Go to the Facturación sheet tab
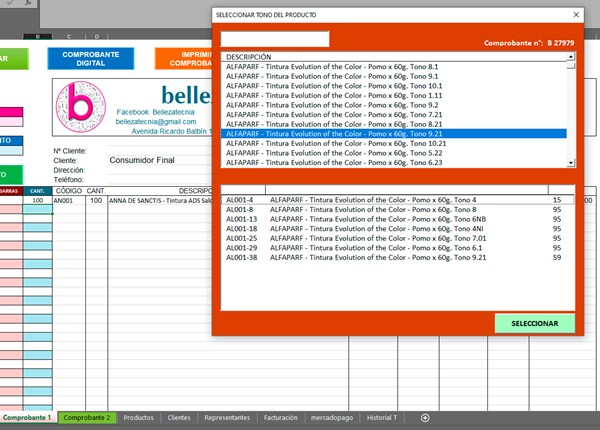The width and height of the screenshot is (600, 430). point(282,417)
